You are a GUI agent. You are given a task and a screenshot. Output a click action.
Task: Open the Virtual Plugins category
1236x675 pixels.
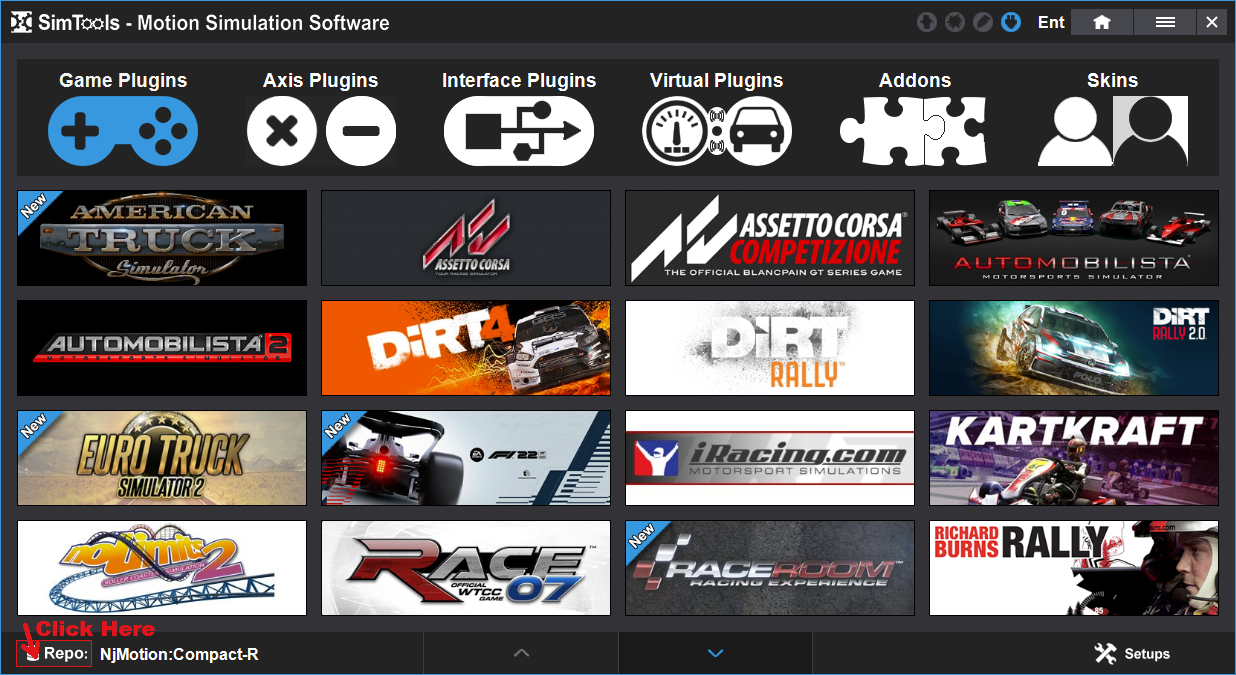(717, 118)
